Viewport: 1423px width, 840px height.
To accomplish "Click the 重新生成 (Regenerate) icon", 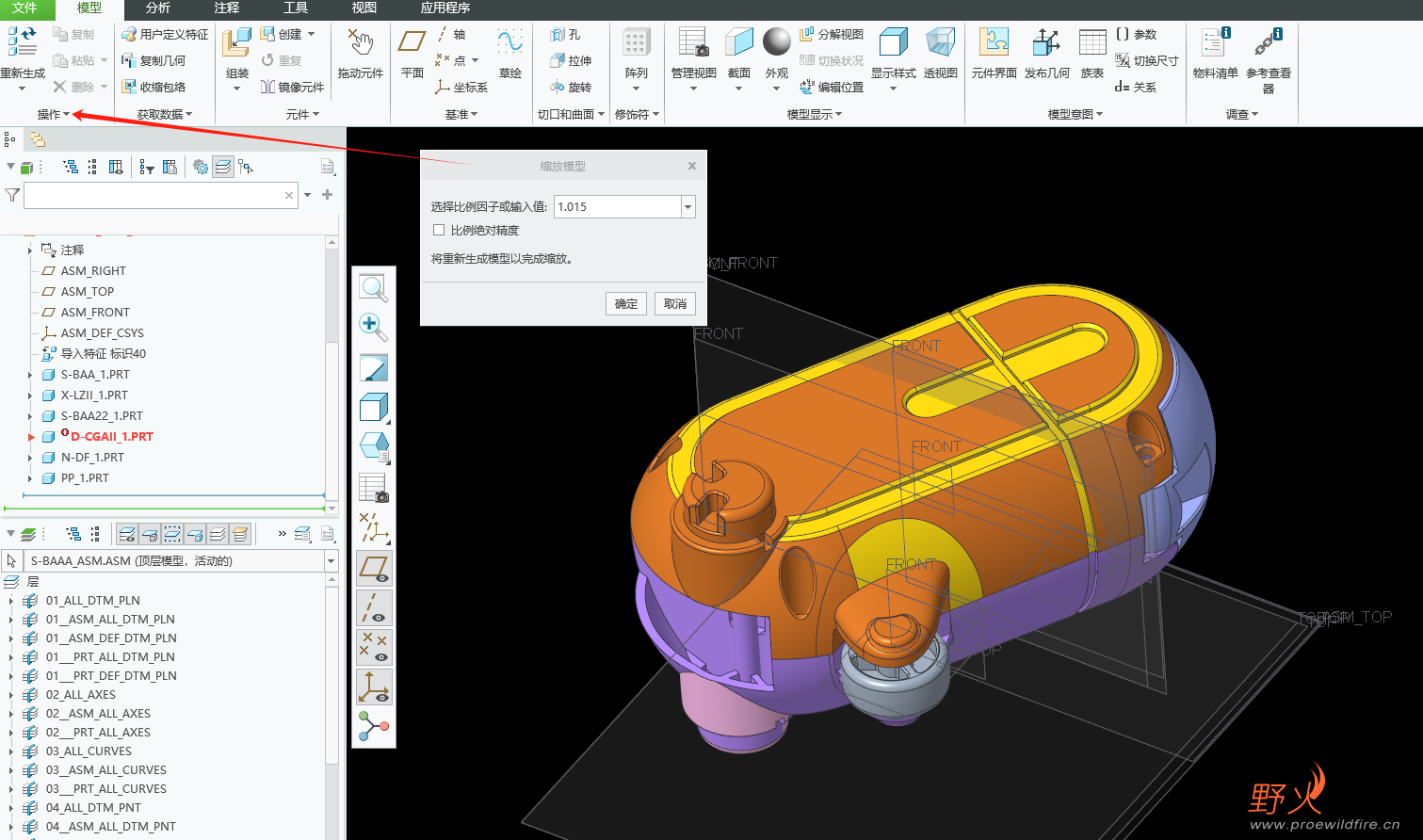I will point(22,42).
